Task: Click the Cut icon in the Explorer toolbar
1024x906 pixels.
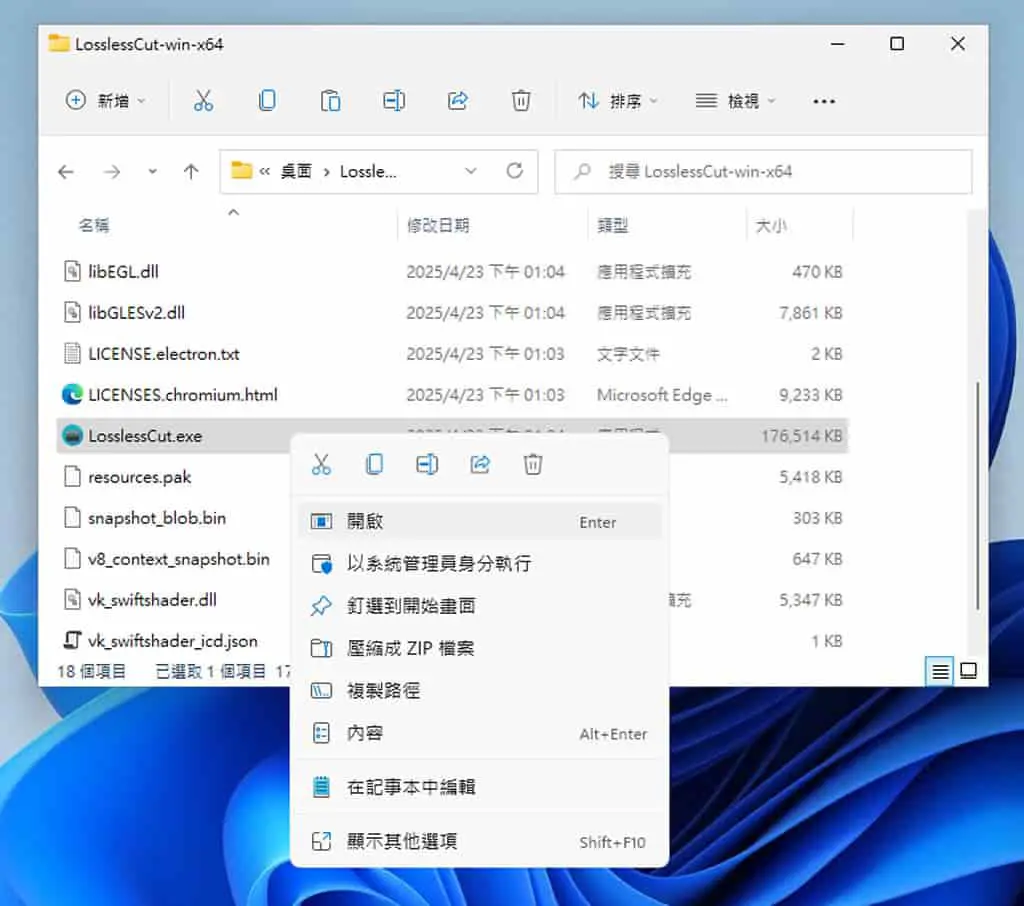Action: point(203,101)
